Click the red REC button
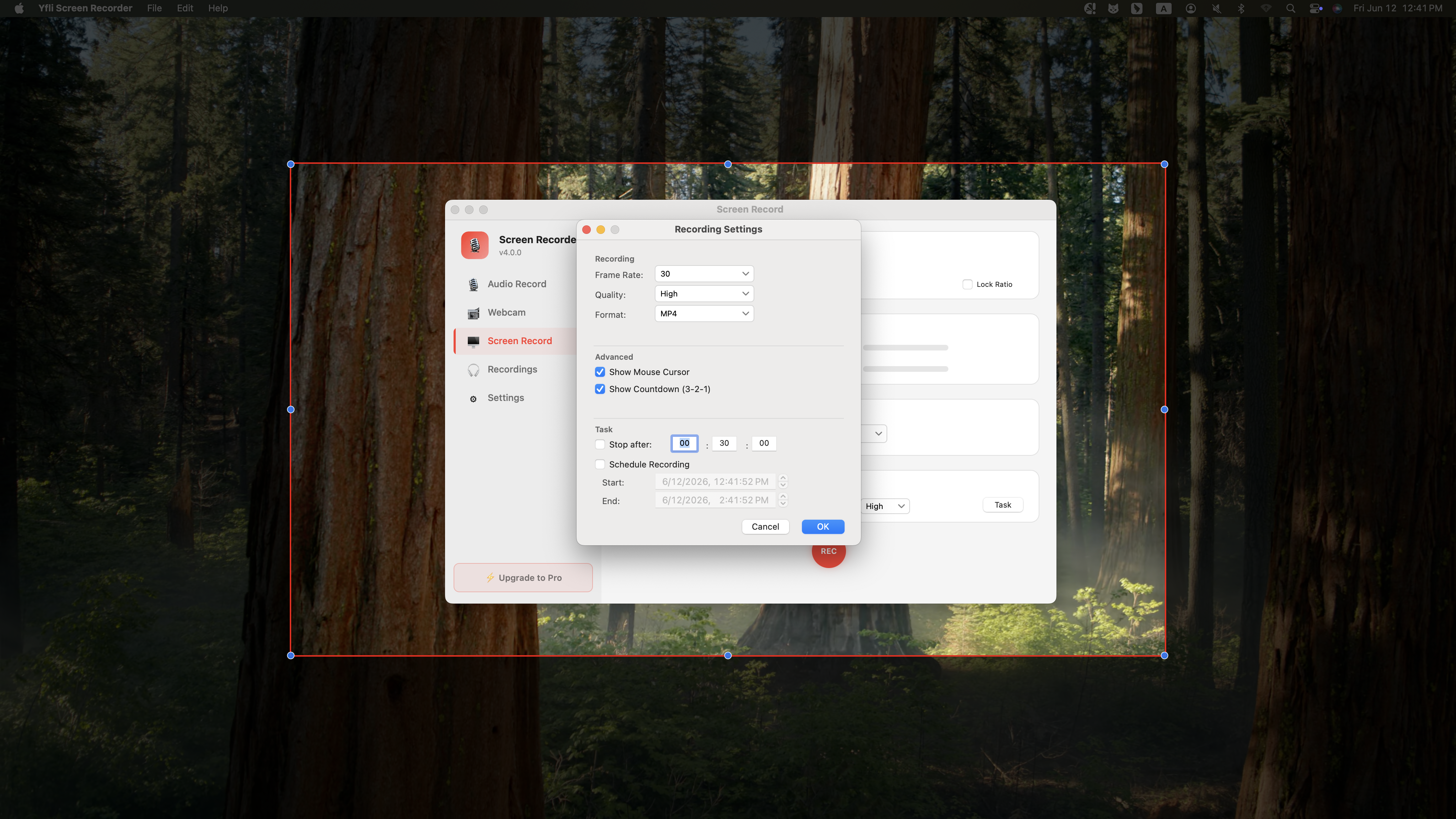The width and height of the screenshot is (1456, 819). point(829,554)
